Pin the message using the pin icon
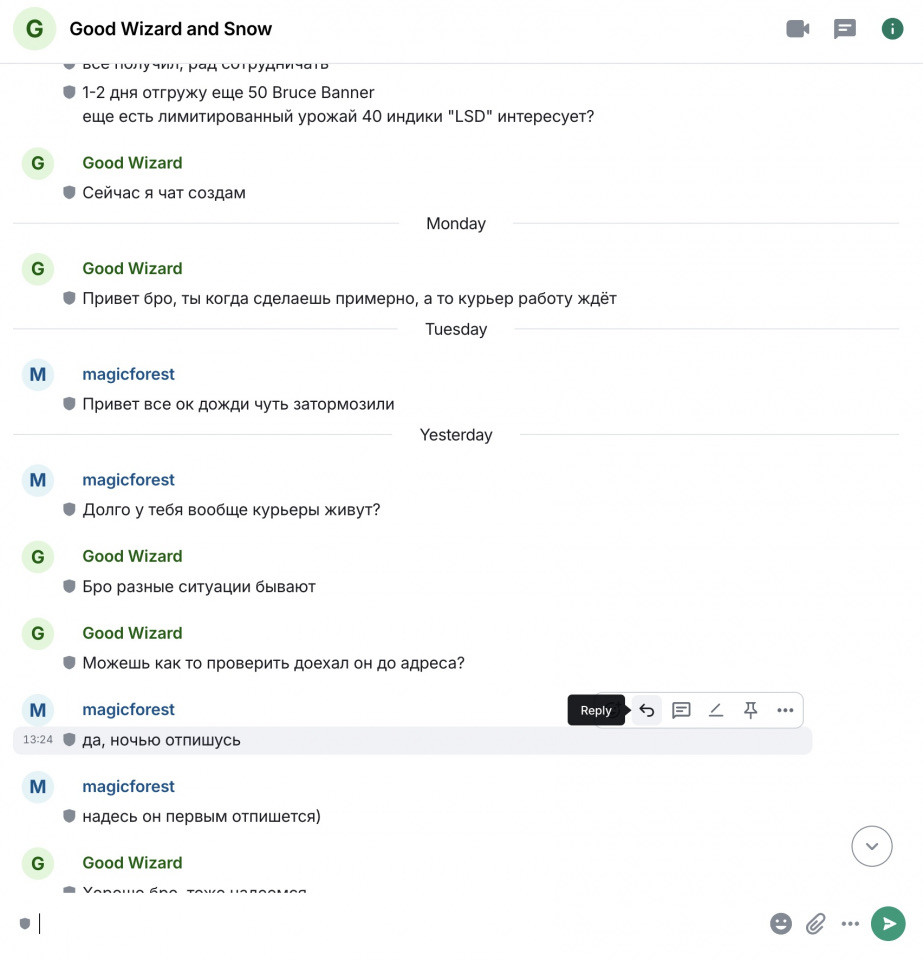This screenshot has height=960, width=923. click(750, 710)
